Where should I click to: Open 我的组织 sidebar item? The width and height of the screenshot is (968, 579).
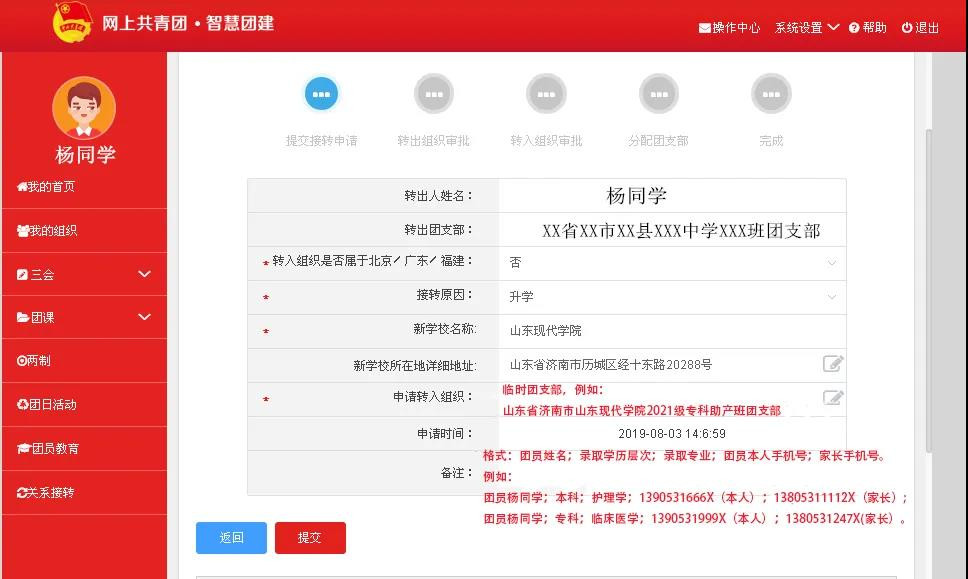pos(84,231)
